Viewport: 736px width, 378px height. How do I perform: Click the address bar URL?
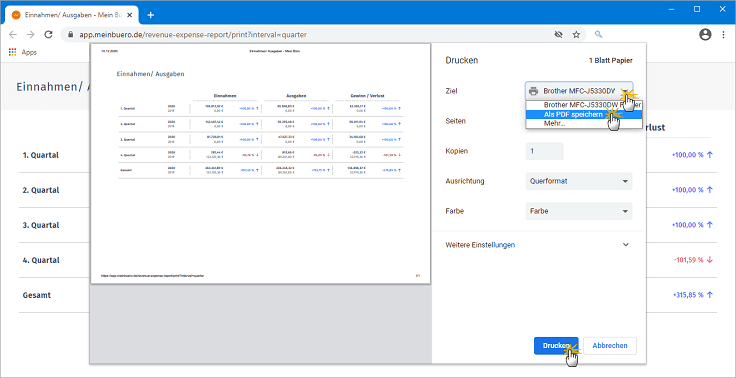(x=193, y=35)
